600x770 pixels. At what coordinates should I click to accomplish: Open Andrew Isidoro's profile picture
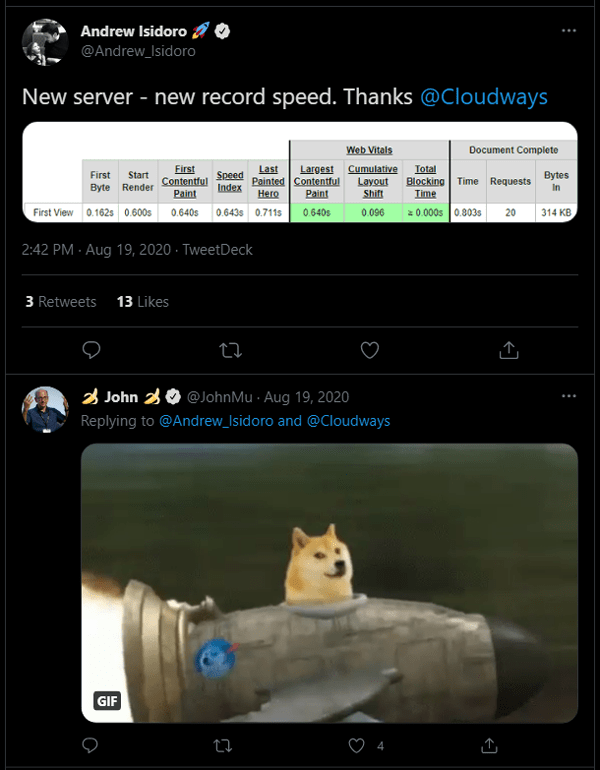pyautogui.click(x=45, y=41)
